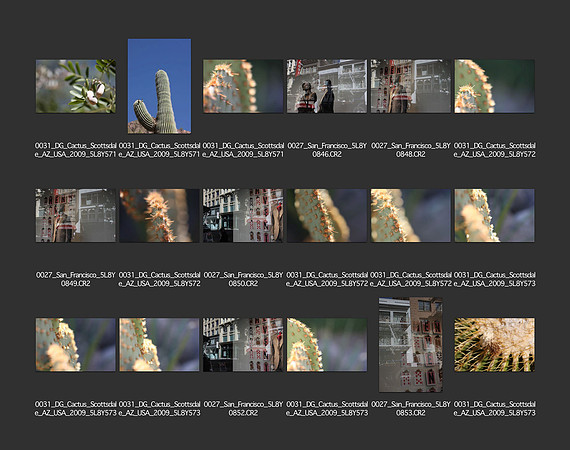Select the golden barrel cactus spines thumbnail
The height and width of the screenshot is (450, 570).
[494, 345]
